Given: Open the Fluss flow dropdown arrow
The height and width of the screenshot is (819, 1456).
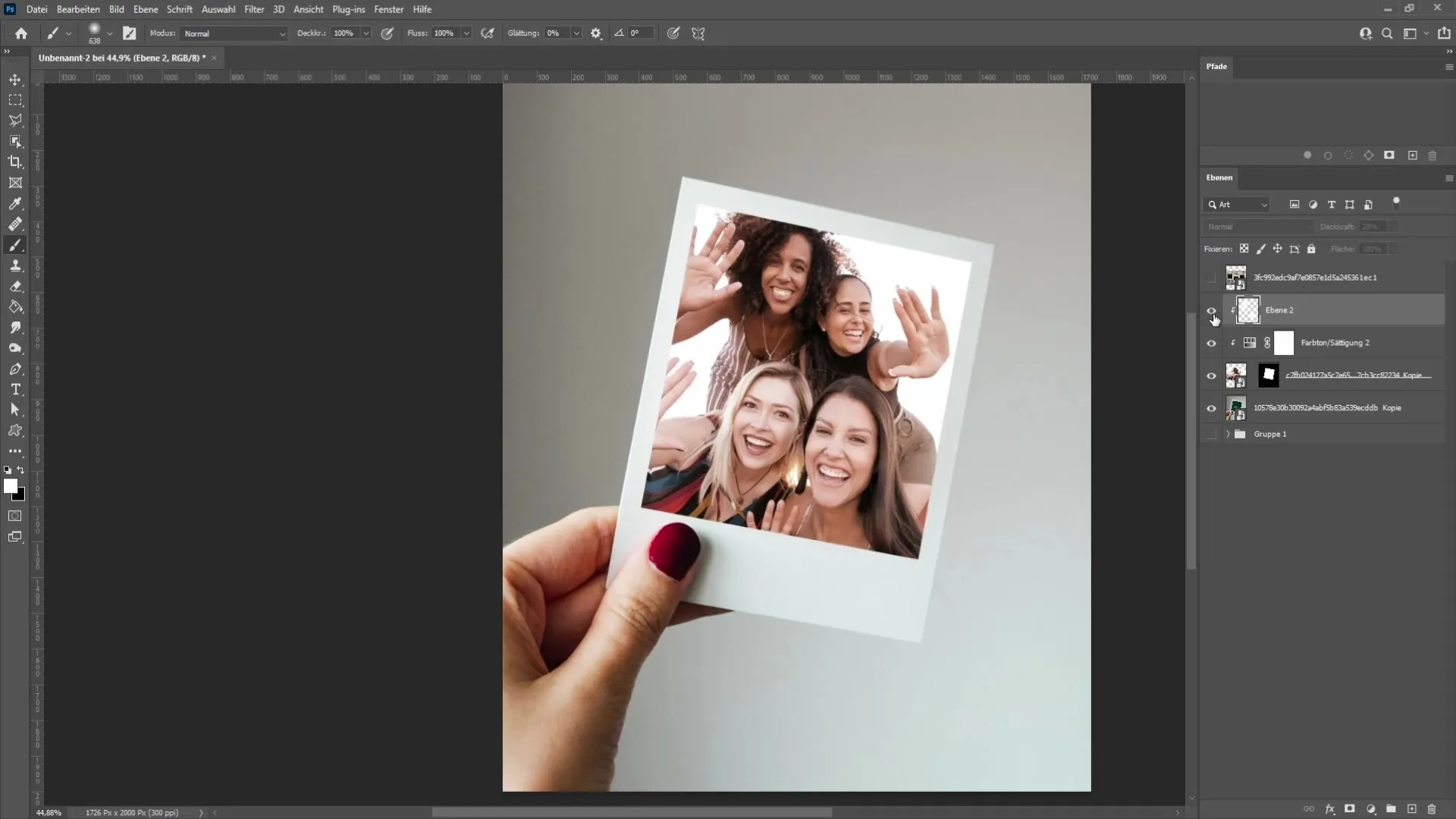Looking at the screenshot, I should pyautogui.click(x=466, y=33).
